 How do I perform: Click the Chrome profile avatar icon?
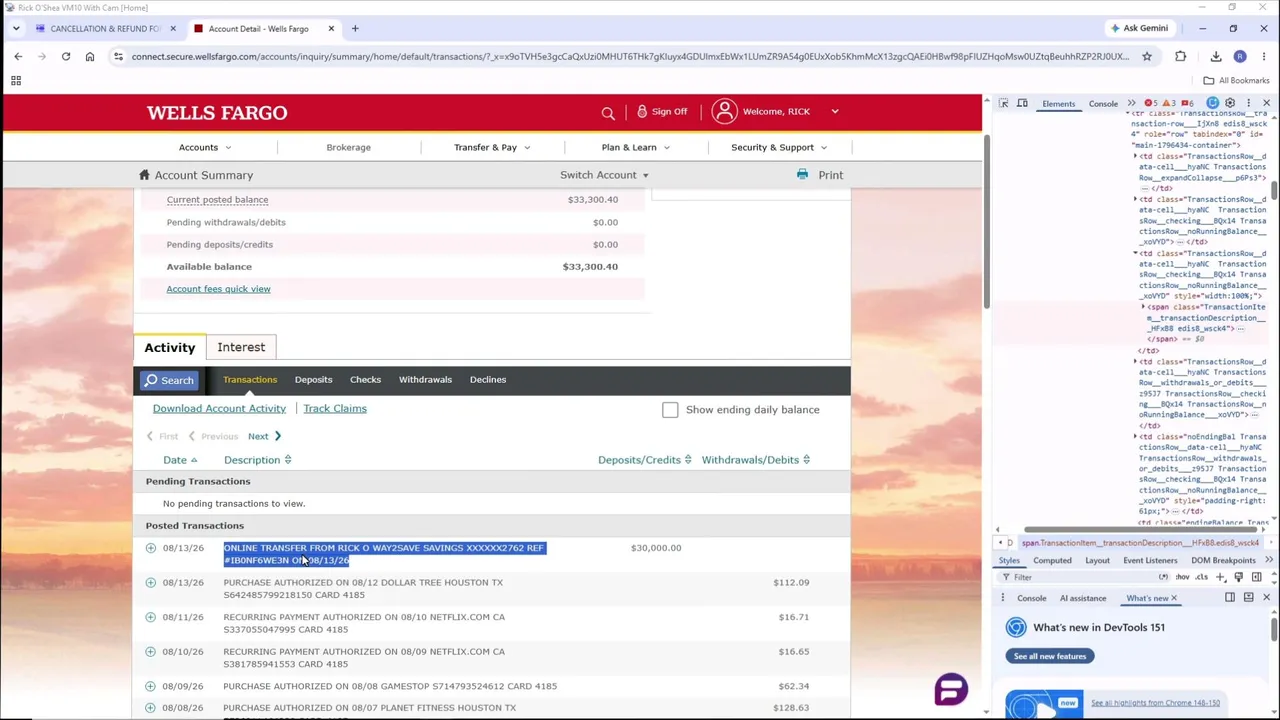pos(1240,57)
